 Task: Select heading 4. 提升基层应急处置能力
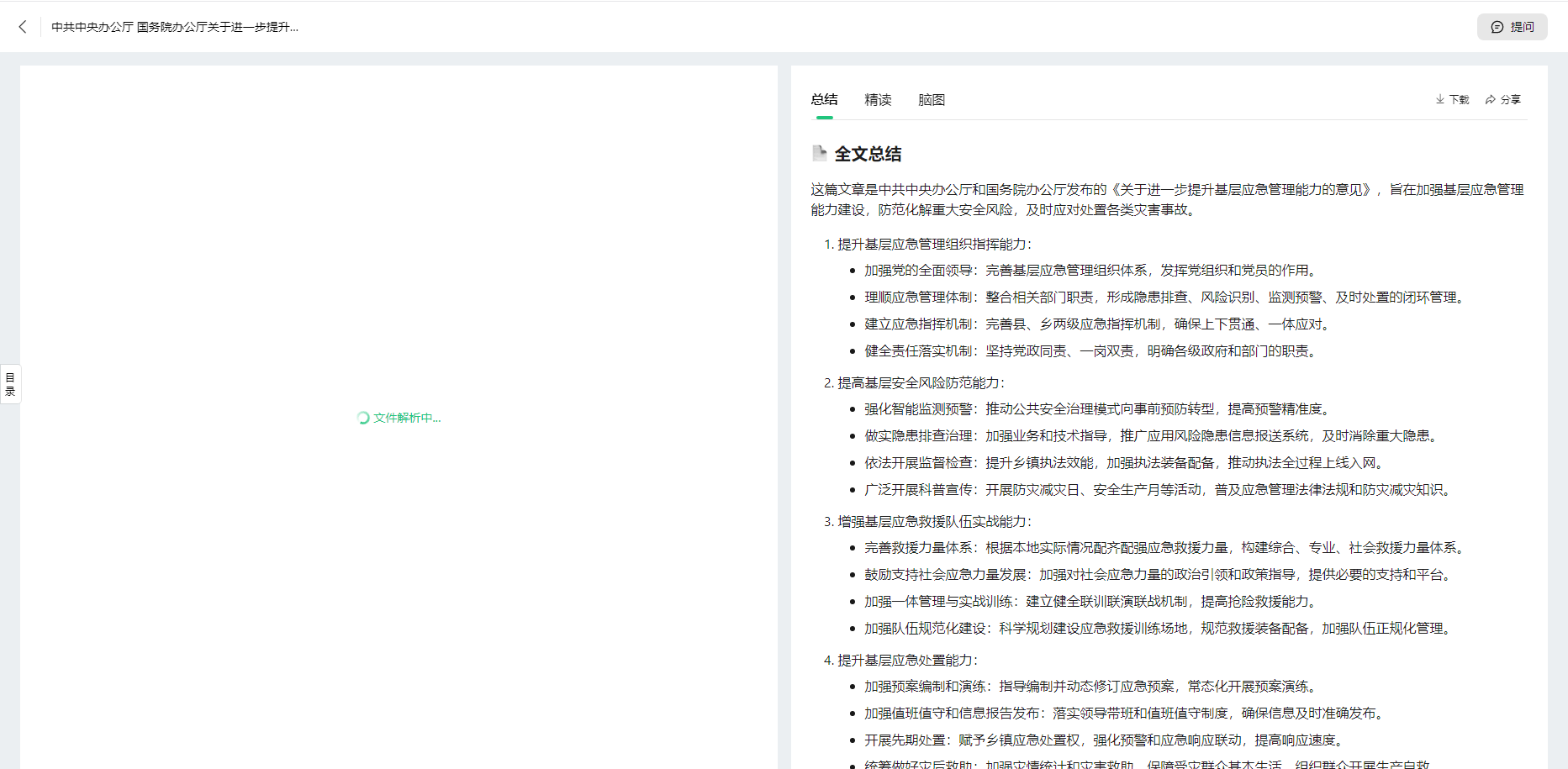pyautogui.click(x=900, y=660)
